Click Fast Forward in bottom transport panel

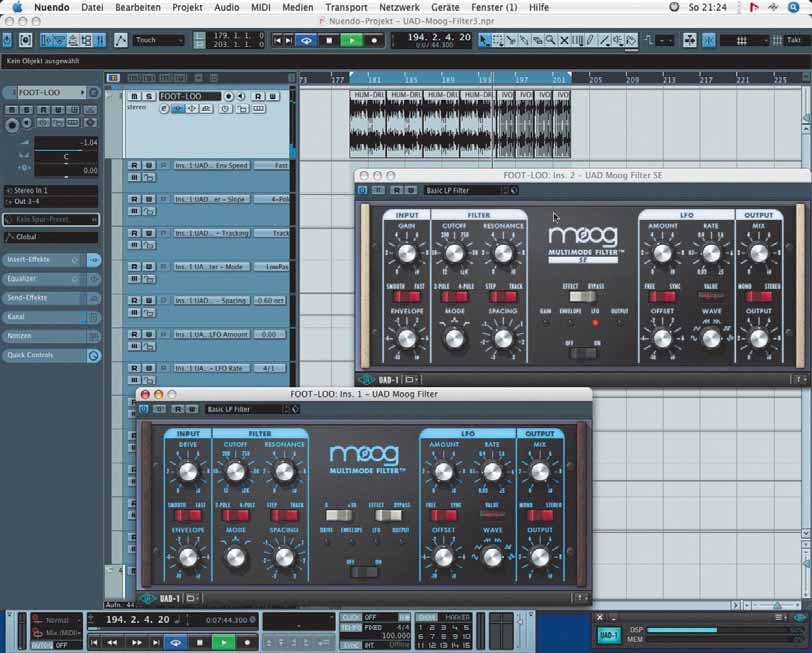pos(137,643)
